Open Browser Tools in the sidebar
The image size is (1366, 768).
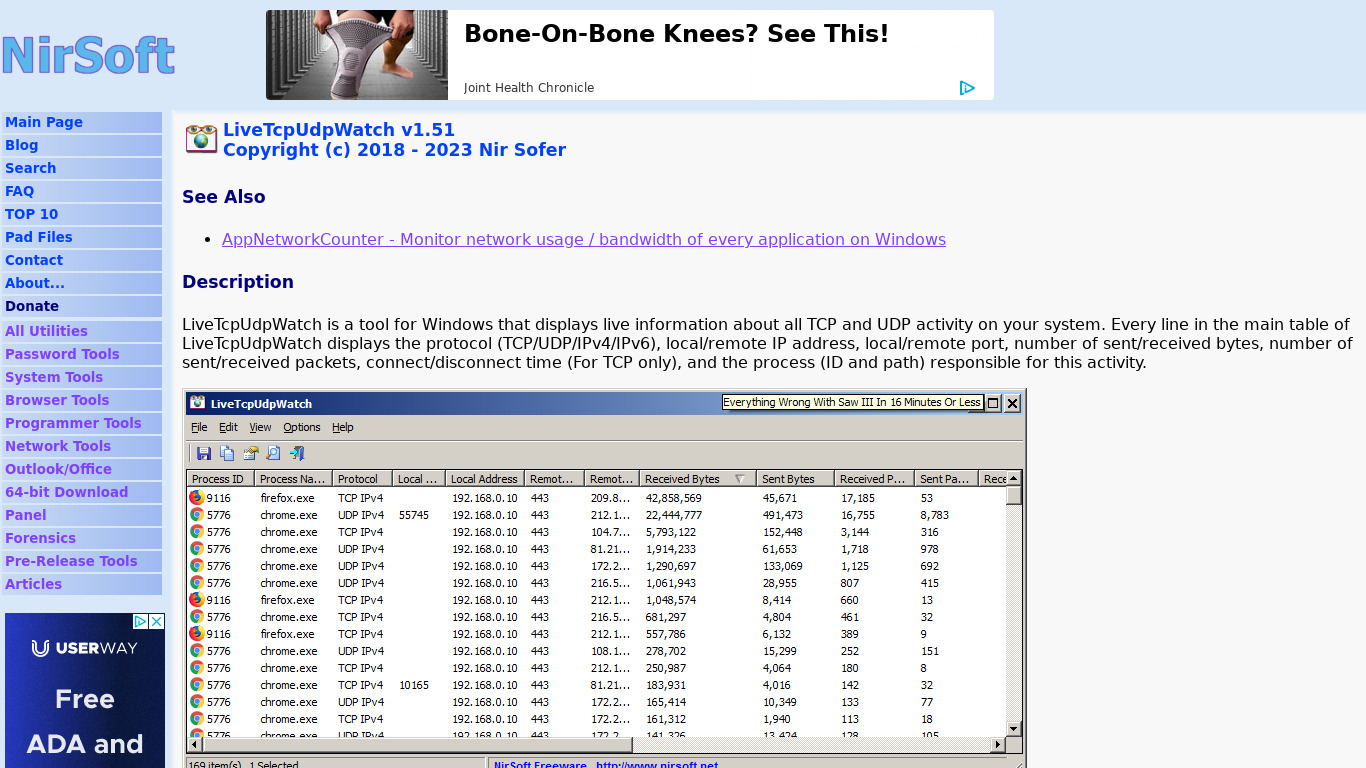click(x=57, y=400)
